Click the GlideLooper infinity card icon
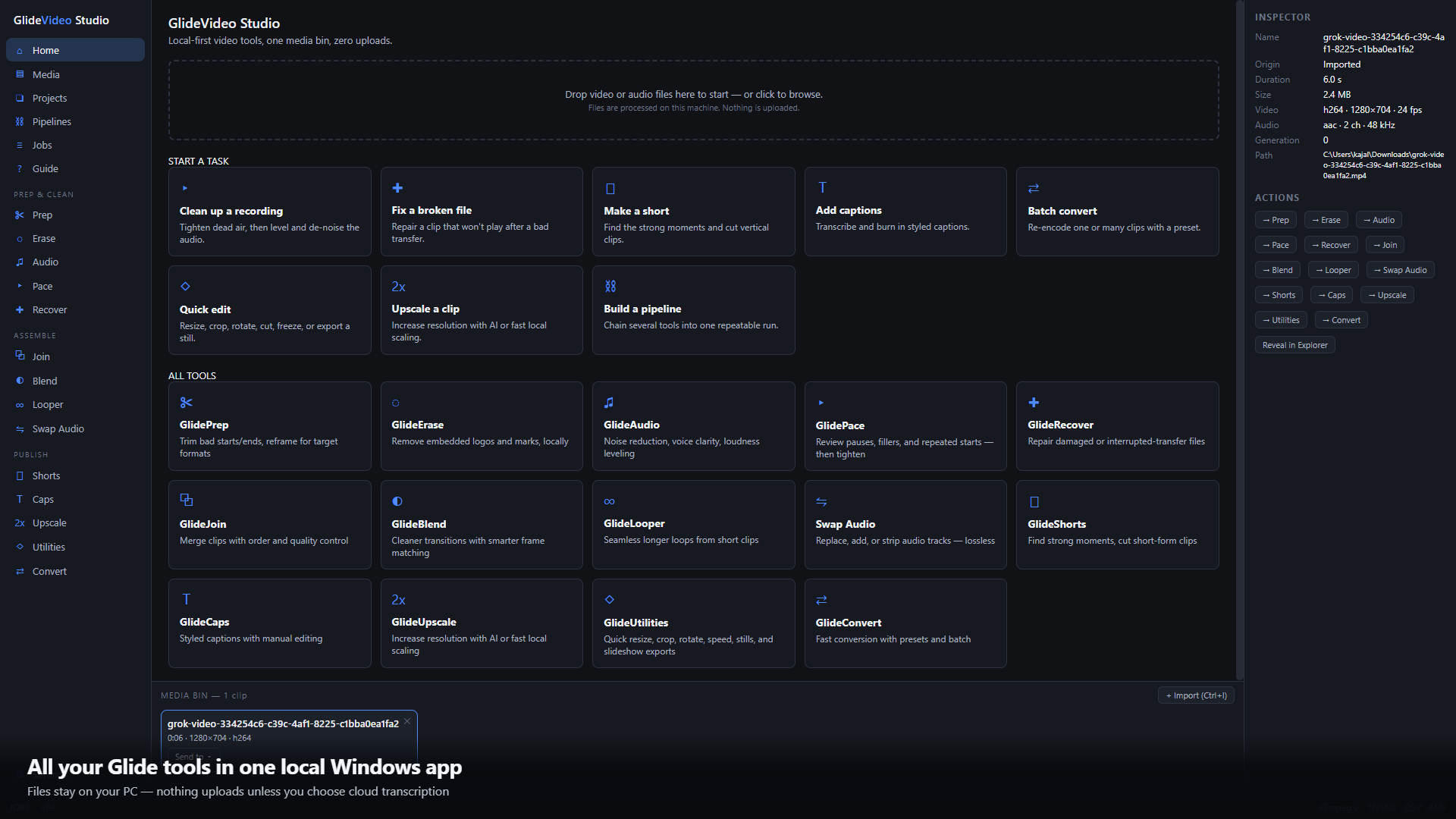The width and height of the screenshot is (1456, 819). 610,501
